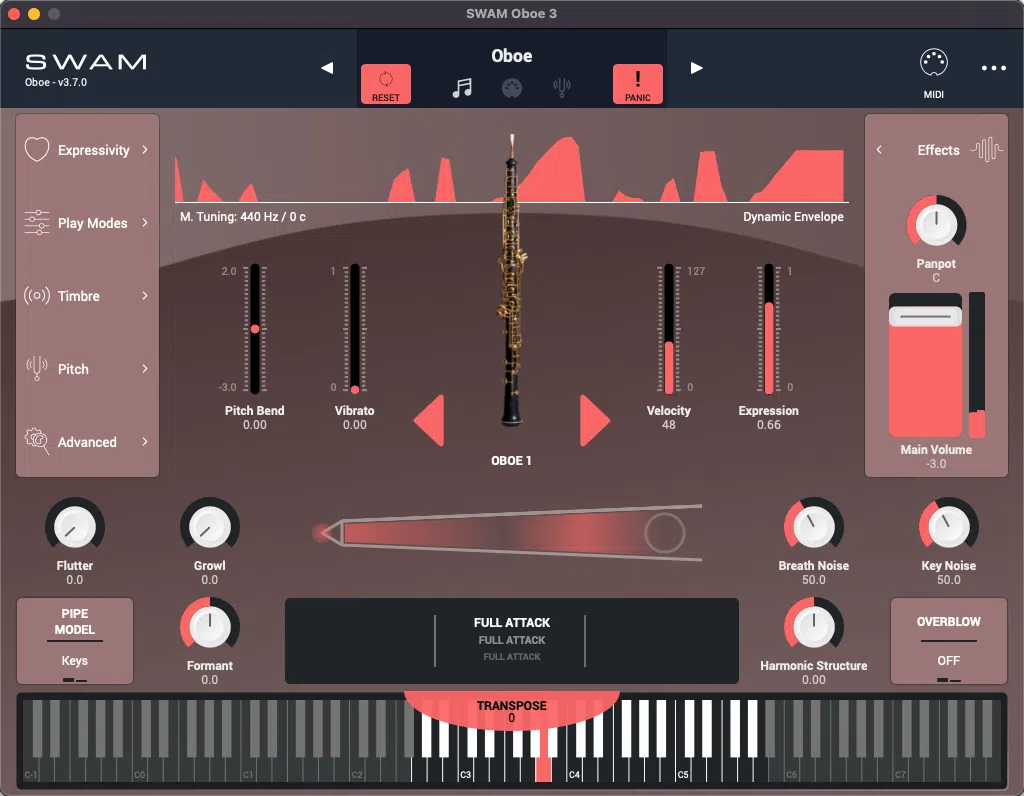
Task: Open the Pitch panel icon
Action: pos(37,368)
